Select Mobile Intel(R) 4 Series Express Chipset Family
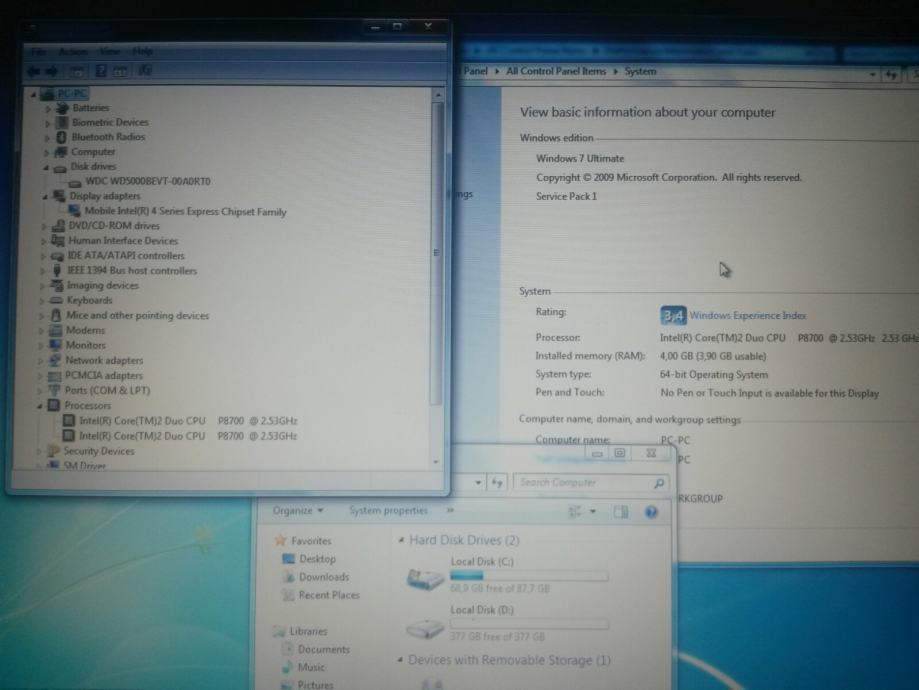This screenshot has width=919, height=690. coord(185,212)
